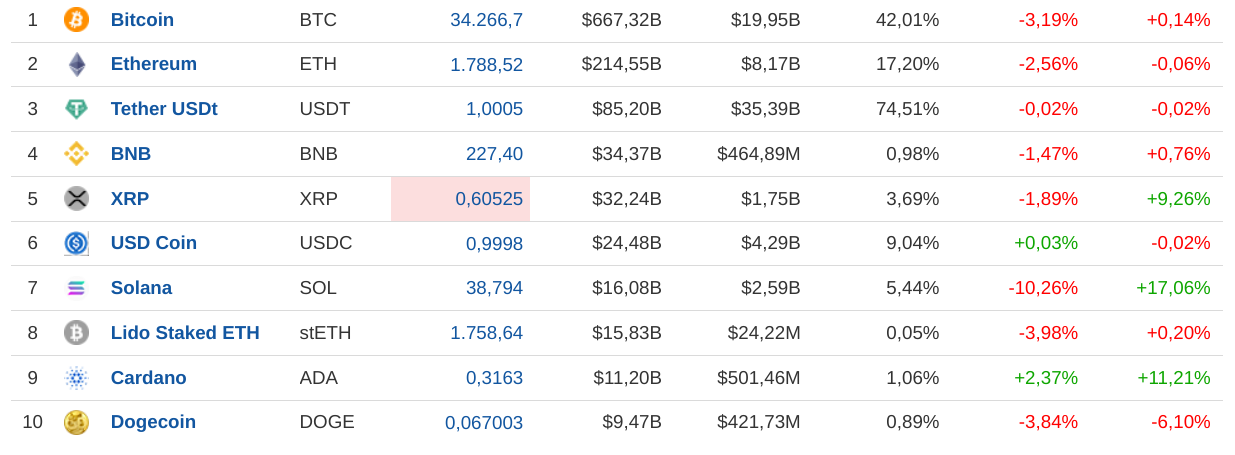The image size is (1235, 455).
Task: Click the gray Lido Staked ETH icon
Action: (76, 333)
